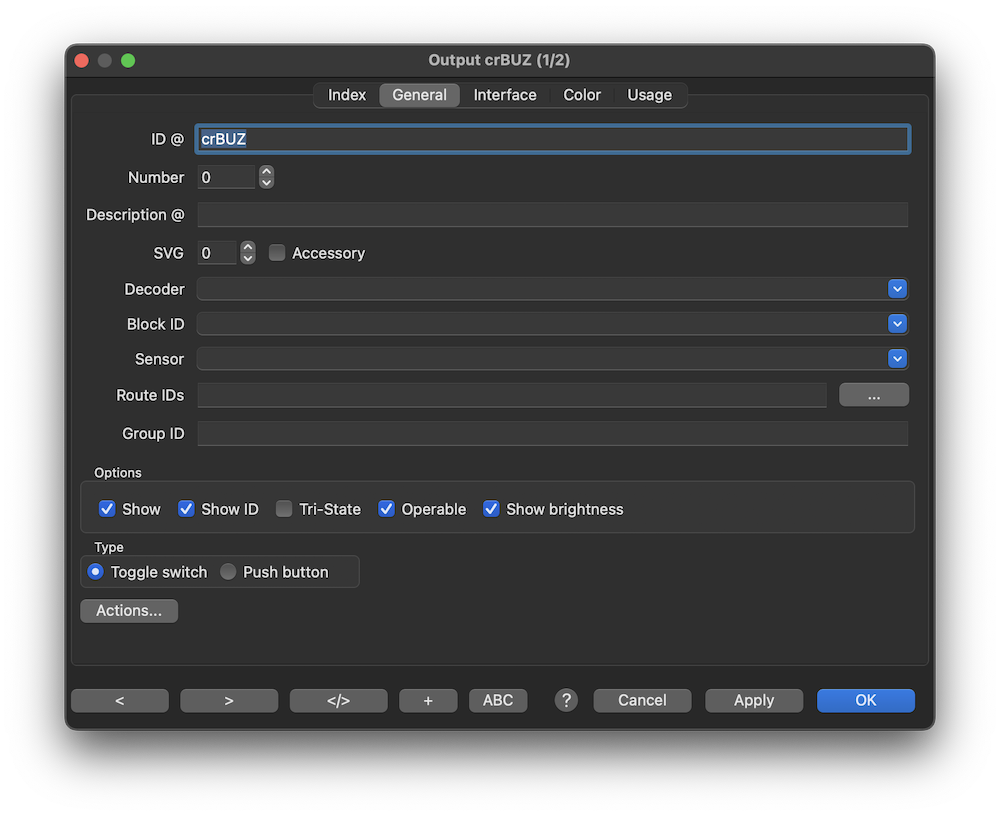Enable the Tri-State option
The image size is (1000, 816).
tap(284, 509)
